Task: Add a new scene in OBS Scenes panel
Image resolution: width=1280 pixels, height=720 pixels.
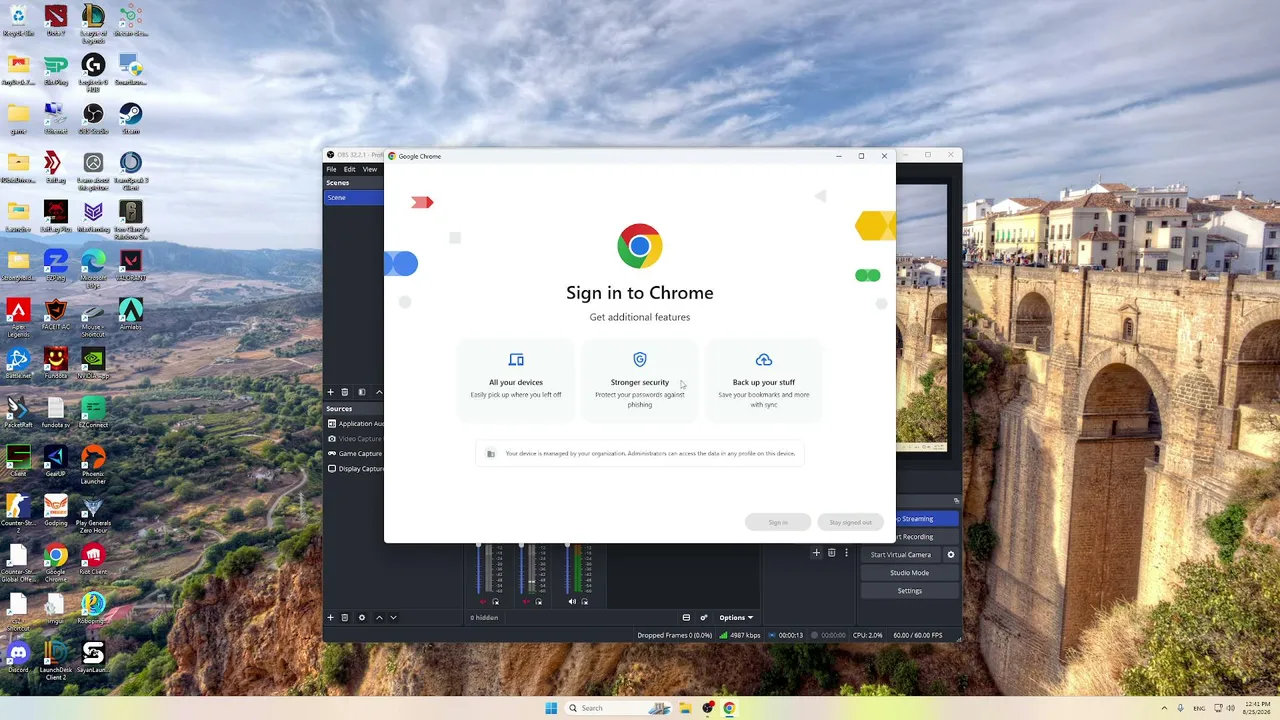Action: (331, 392)
